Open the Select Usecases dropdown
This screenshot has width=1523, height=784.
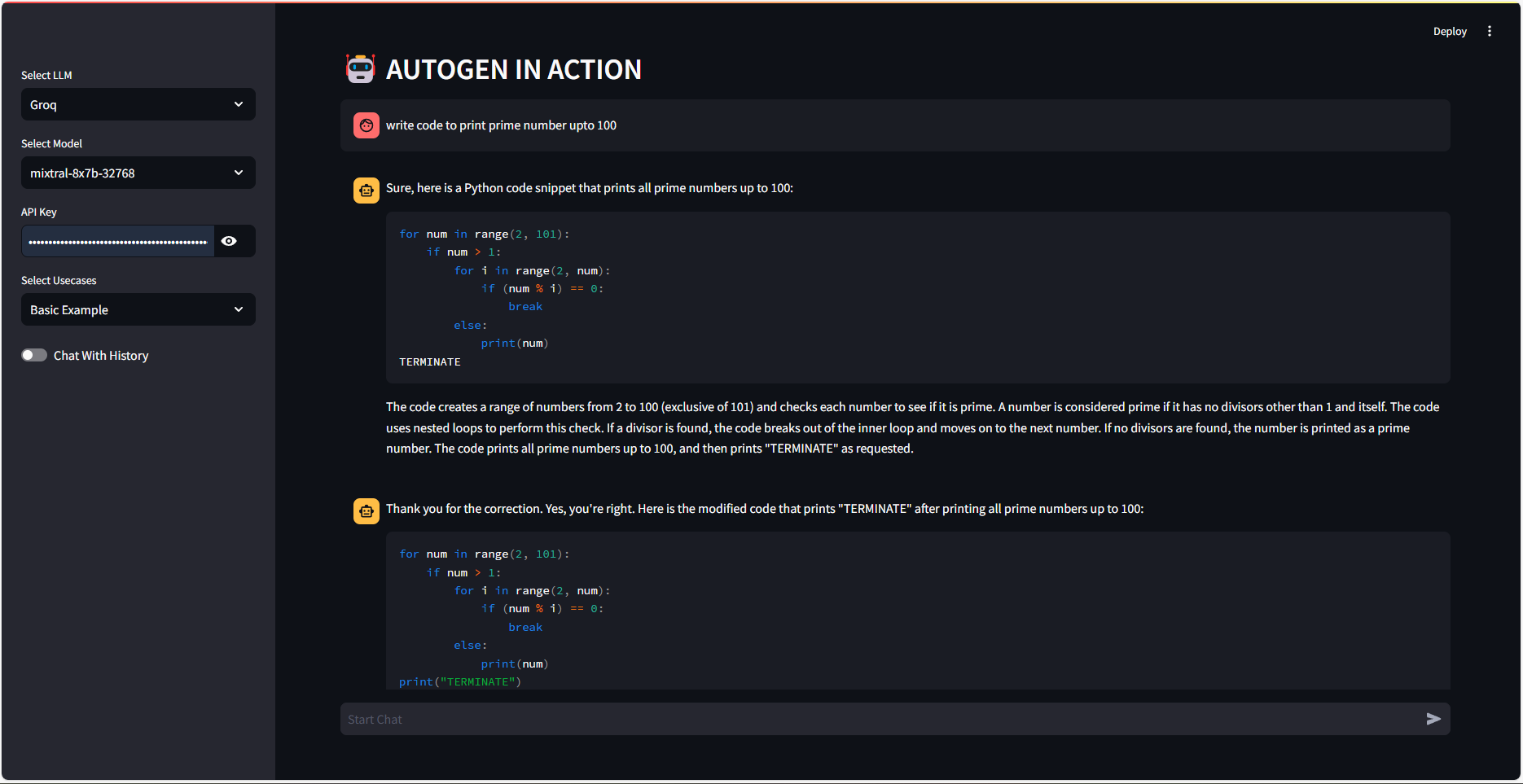click(138, 309)
